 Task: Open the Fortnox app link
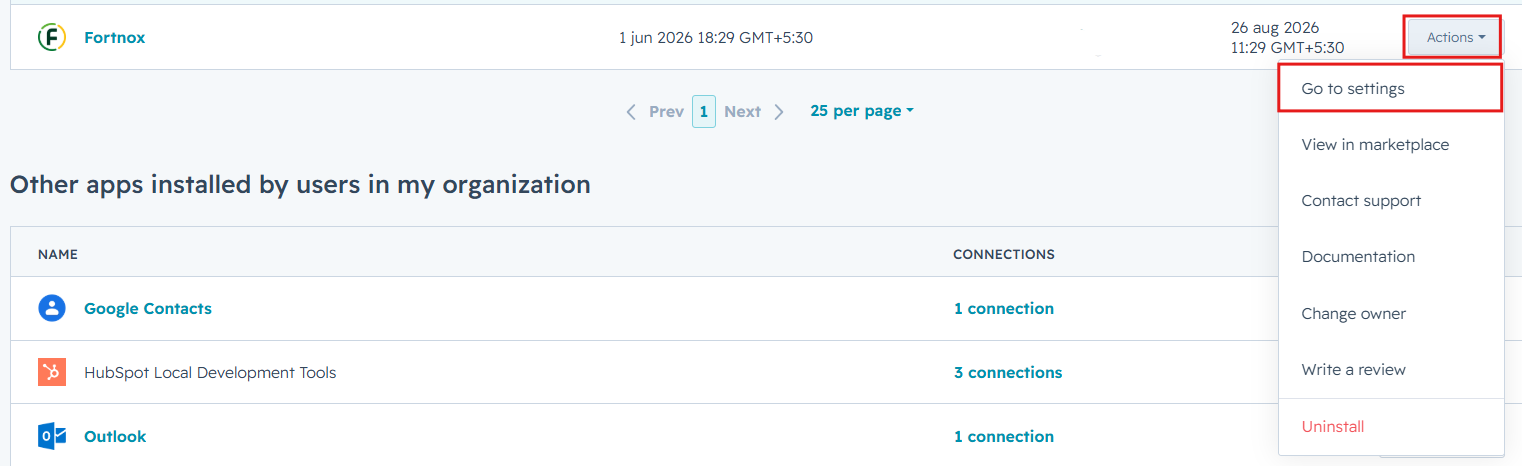pyautogui.click(x=114, y=38)
